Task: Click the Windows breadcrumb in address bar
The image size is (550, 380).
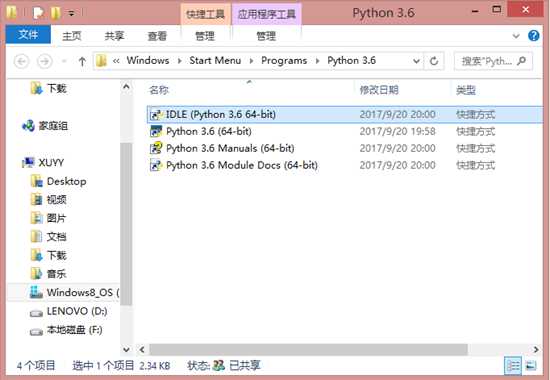Action: pyautogui.click(x=148, y=60)
